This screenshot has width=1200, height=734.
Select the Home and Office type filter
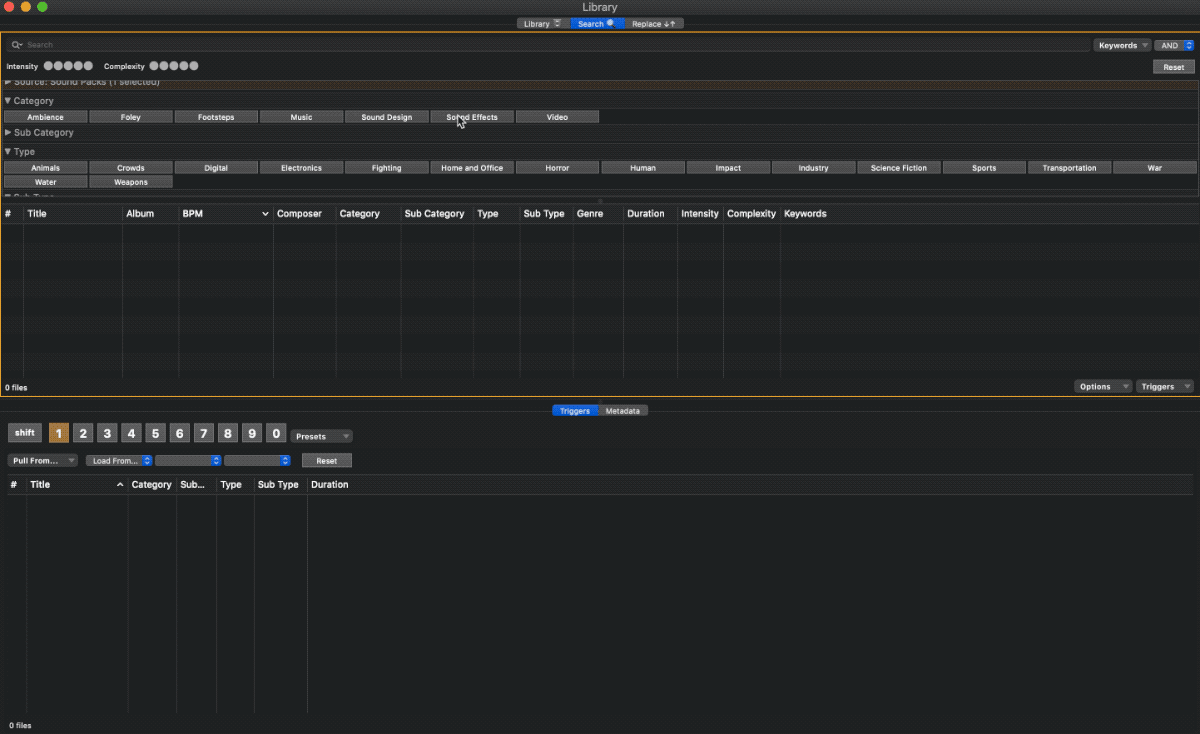(x=472, y=168)
